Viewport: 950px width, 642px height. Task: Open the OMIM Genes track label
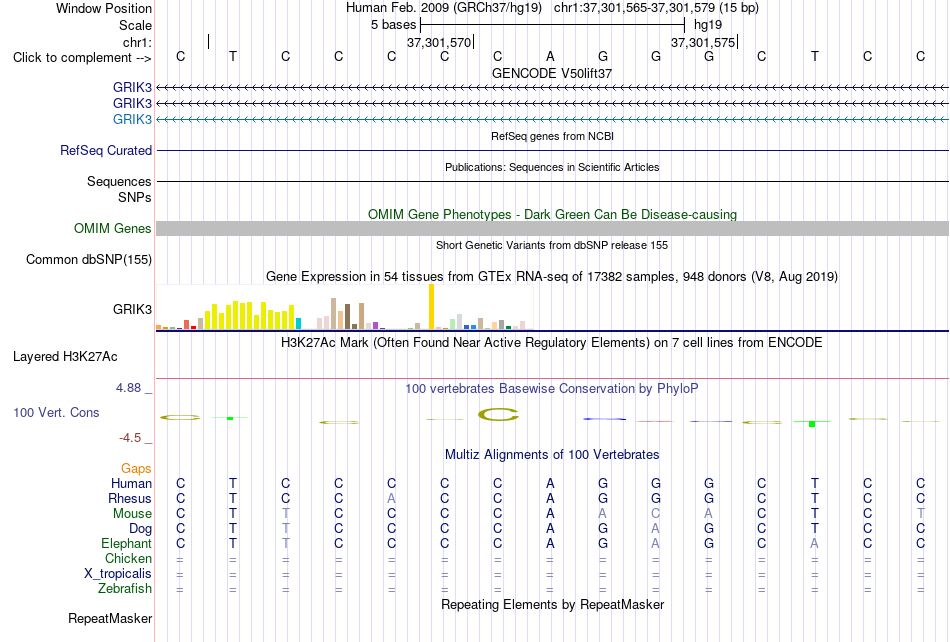click(113, 228)
